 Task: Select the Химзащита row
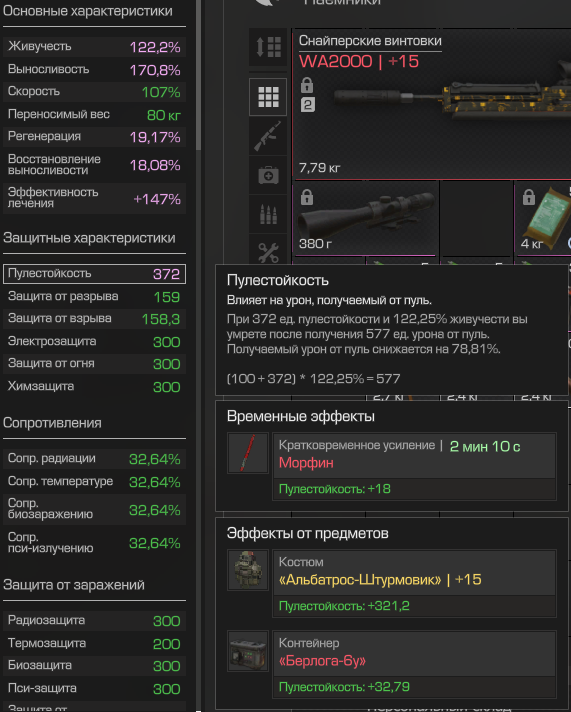point(94,386)
